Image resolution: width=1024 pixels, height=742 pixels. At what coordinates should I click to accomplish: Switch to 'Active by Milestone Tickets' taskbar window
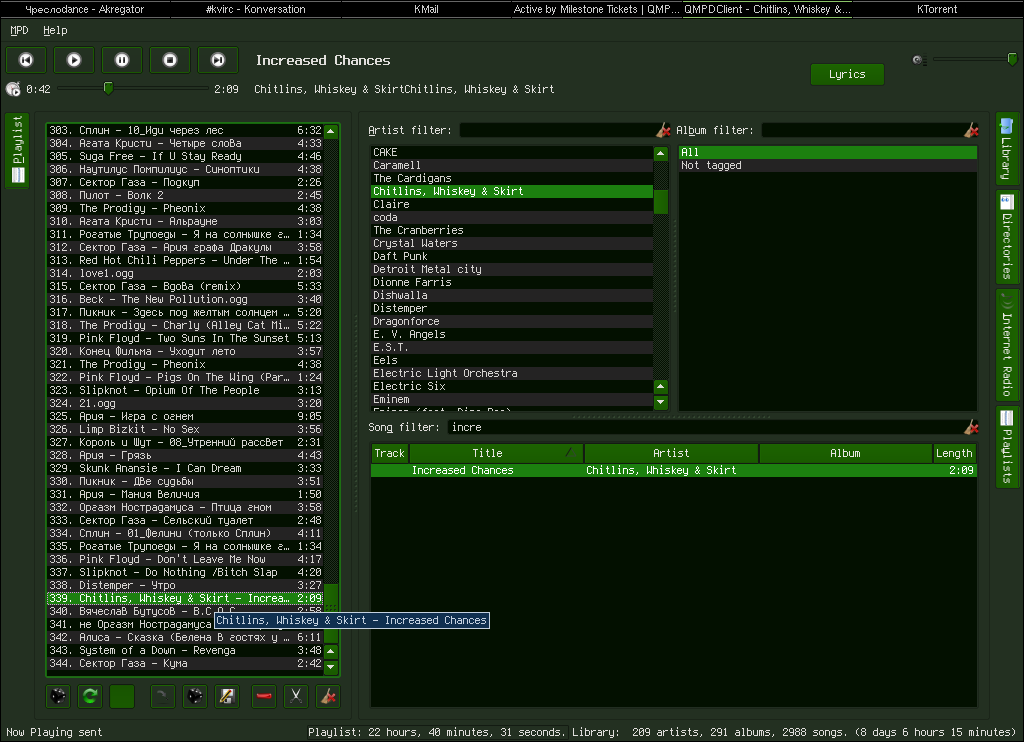[x=596, y=9]
